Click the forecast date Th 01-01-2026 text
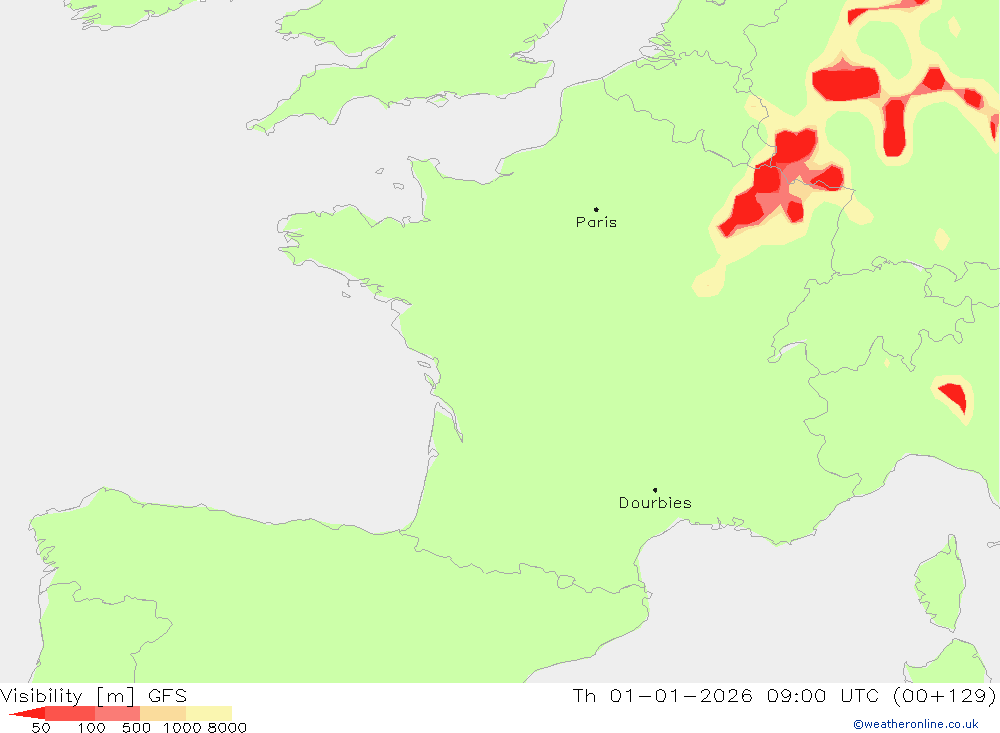1000x733 pixels. [x=663, y=695]
